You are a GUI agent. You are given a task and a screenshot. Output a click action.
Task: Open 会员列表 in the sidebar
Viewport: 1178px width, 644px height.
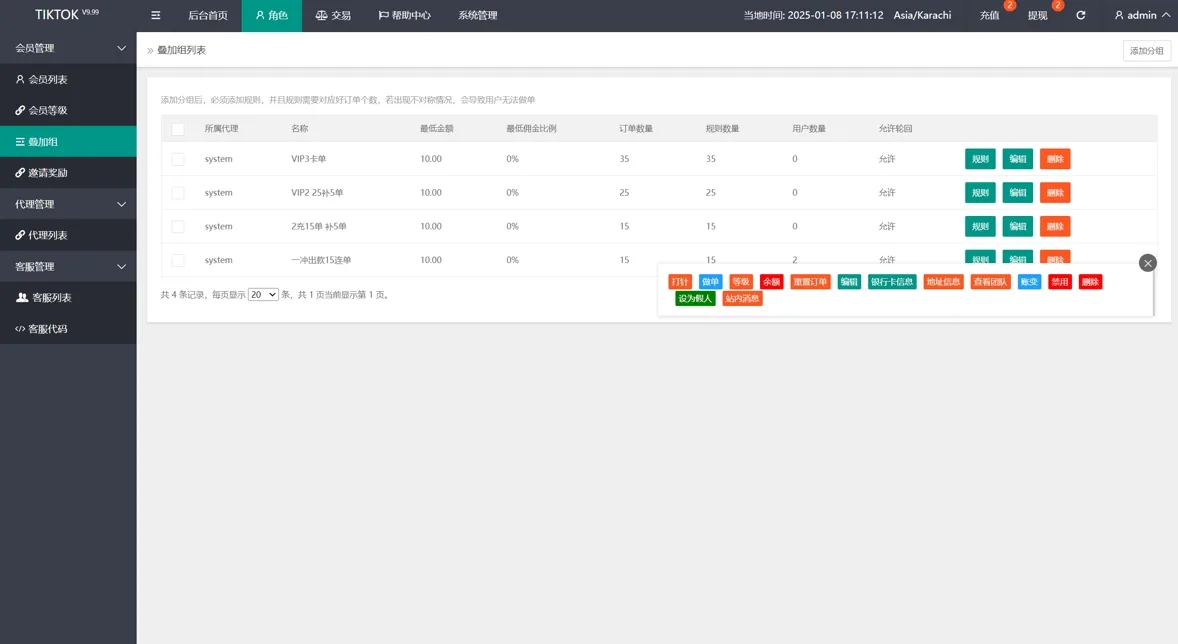[48, 79]
